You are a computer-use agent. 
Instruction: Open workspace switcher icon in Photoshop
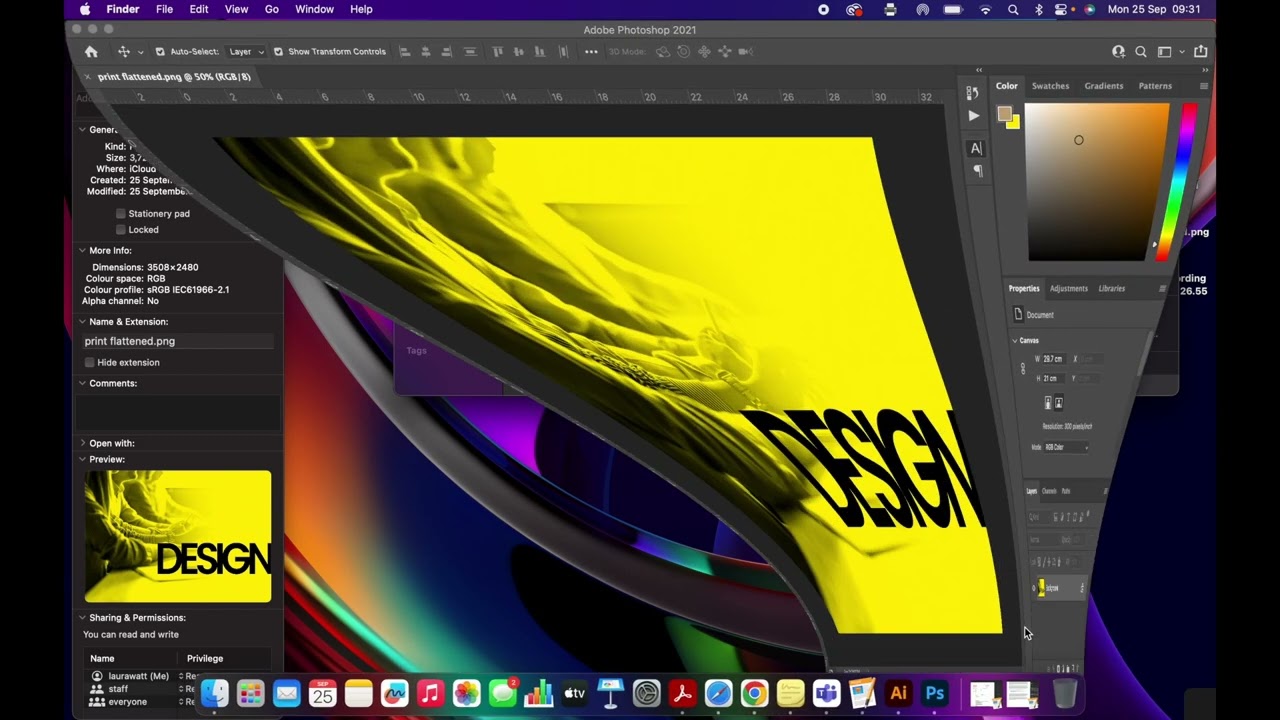coord(1165,52)
